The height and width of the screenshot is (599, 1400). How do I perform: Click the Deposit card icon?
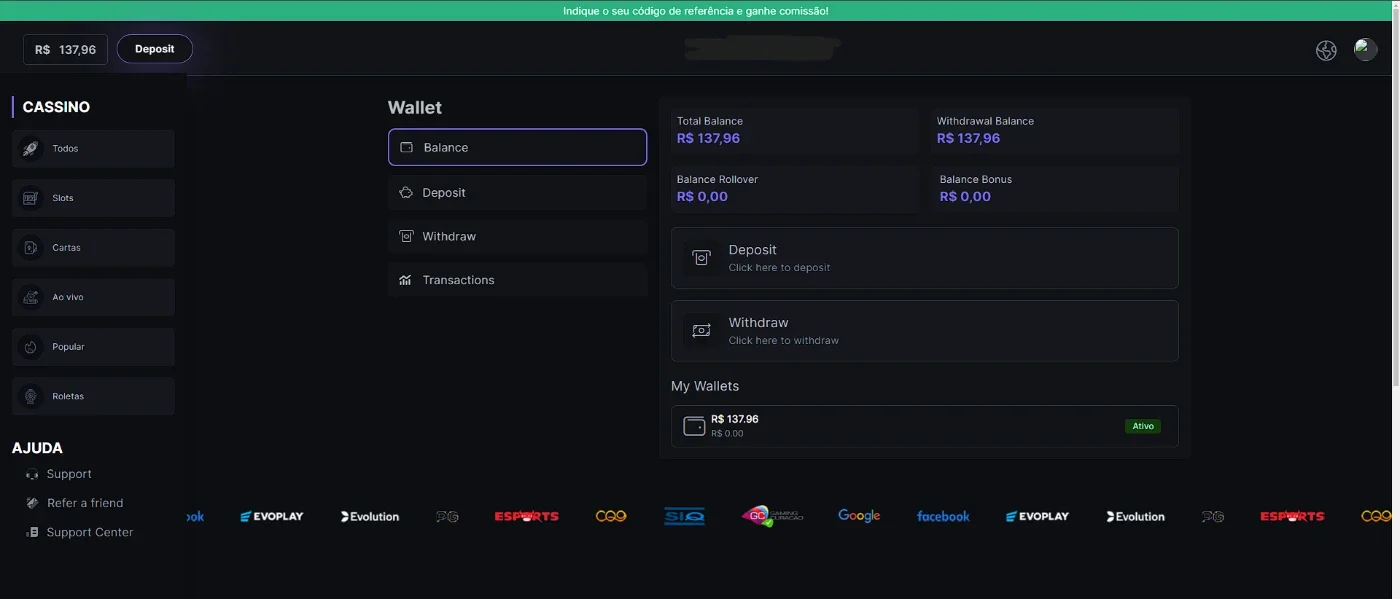701,258
